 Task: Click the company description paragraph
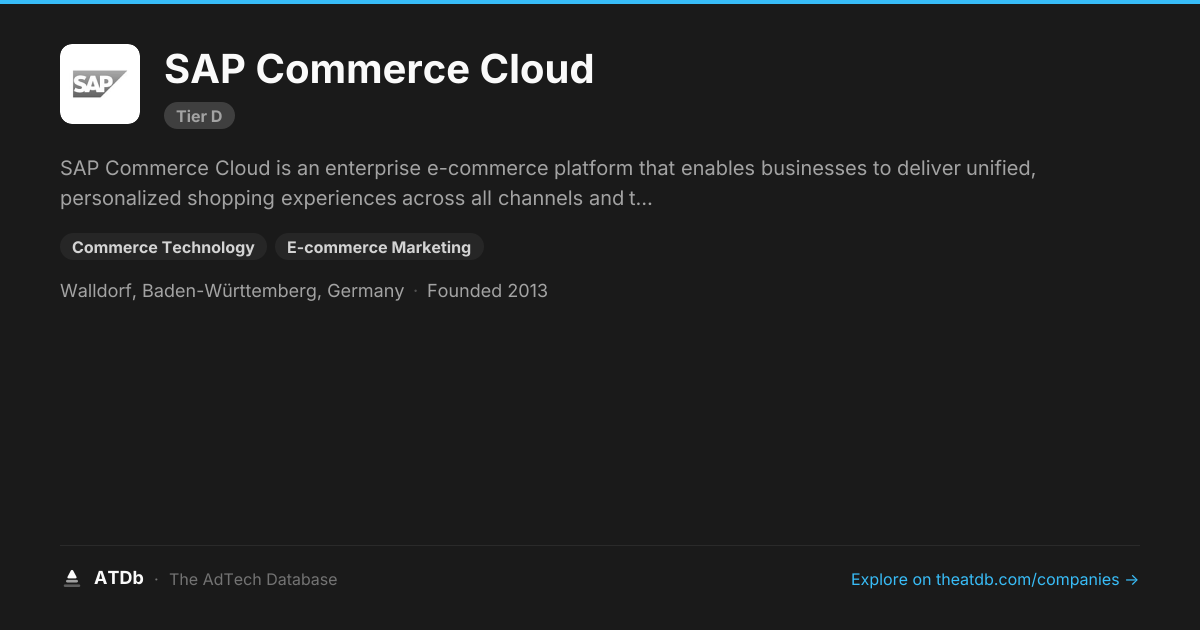(548, 183)
